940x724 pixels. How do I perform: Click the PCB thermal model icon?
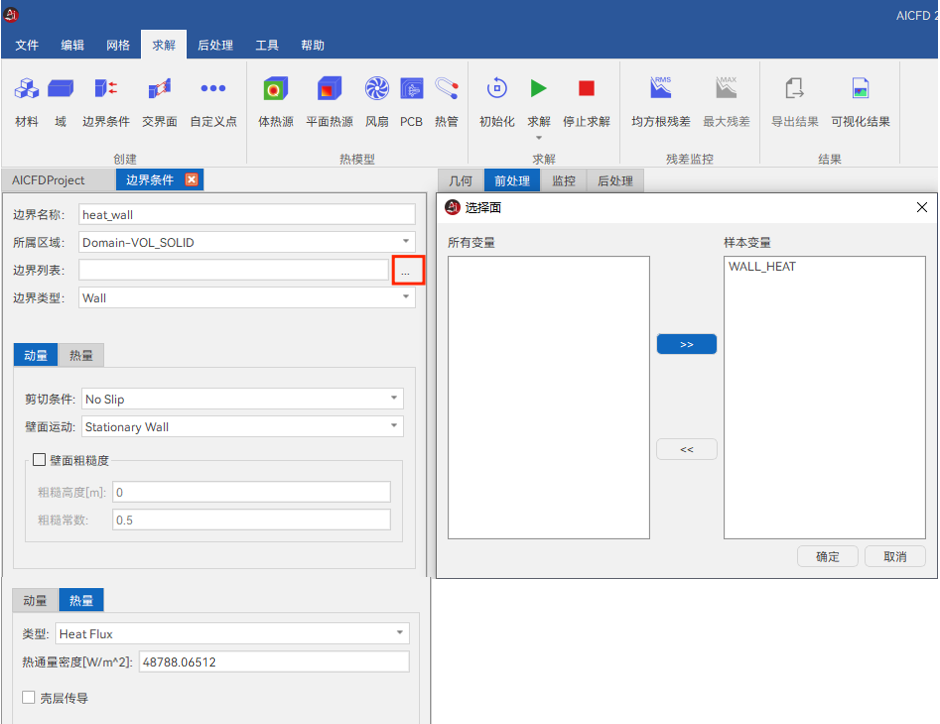(411, 89)
